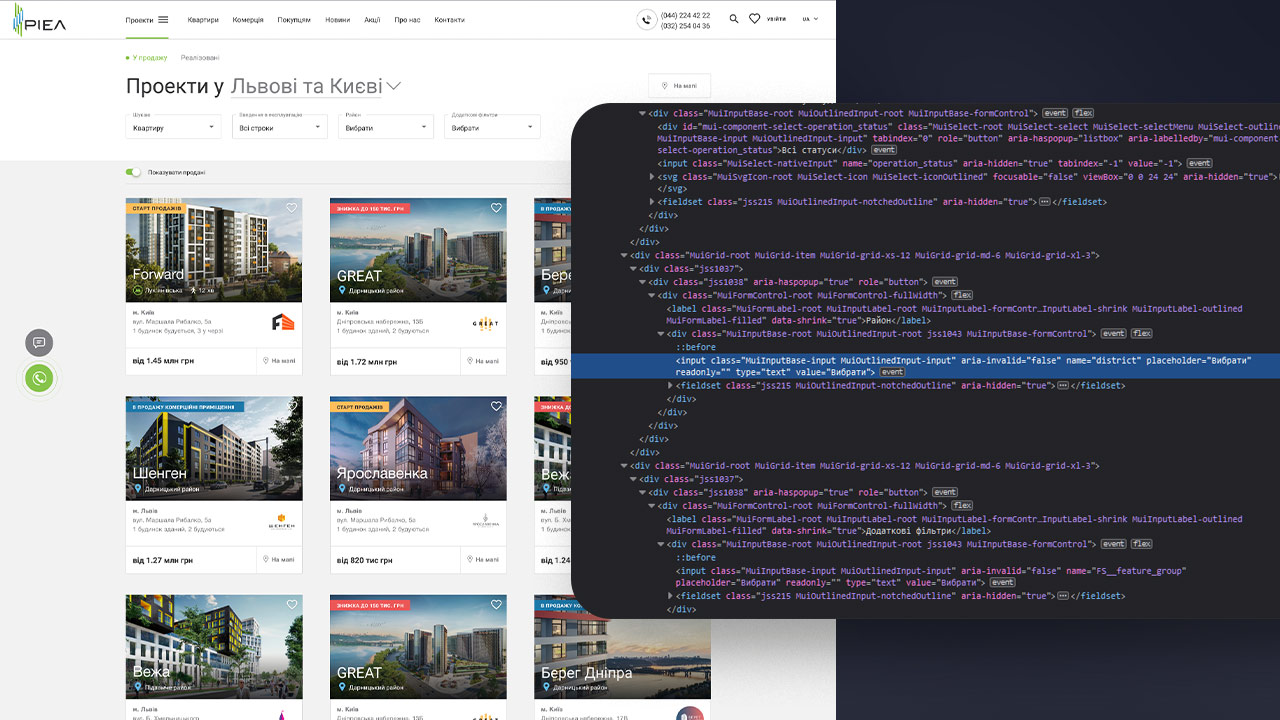This screenshot has width=1280, height=720.
Task: Click the Forward developer logo on its card
Action: click(283, 323)
